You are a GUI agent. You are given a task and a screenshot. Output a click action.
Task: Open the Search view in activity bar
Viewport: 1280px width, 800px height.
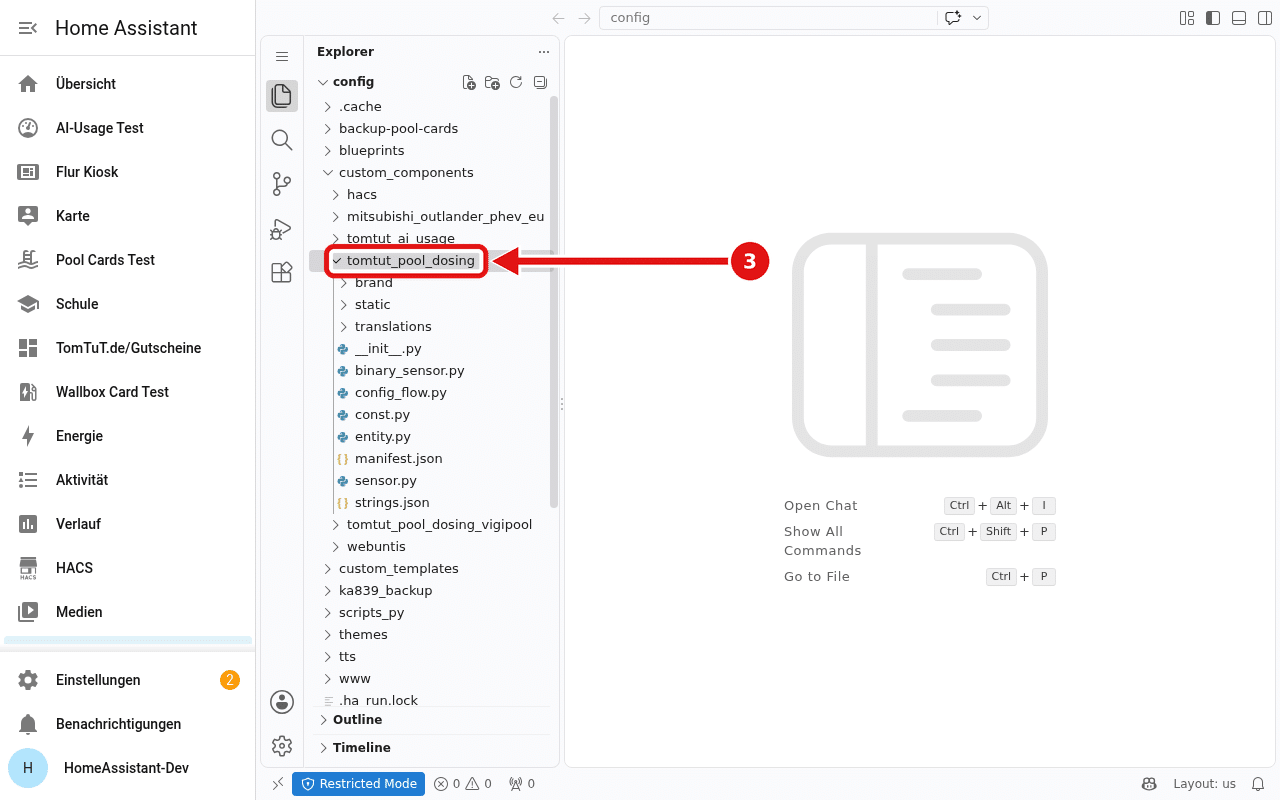pyautogui.click(x=282, y=140)
